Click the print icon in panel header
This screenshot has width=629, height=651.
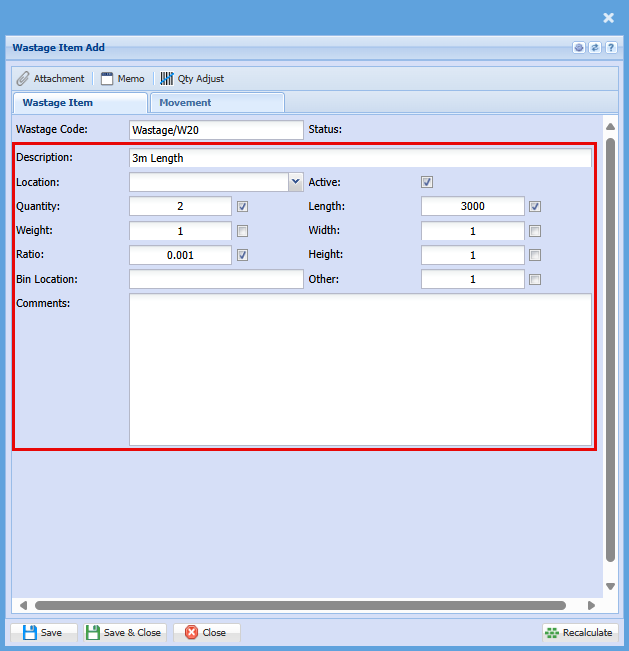pyautogui.click(x=579, y=48)
